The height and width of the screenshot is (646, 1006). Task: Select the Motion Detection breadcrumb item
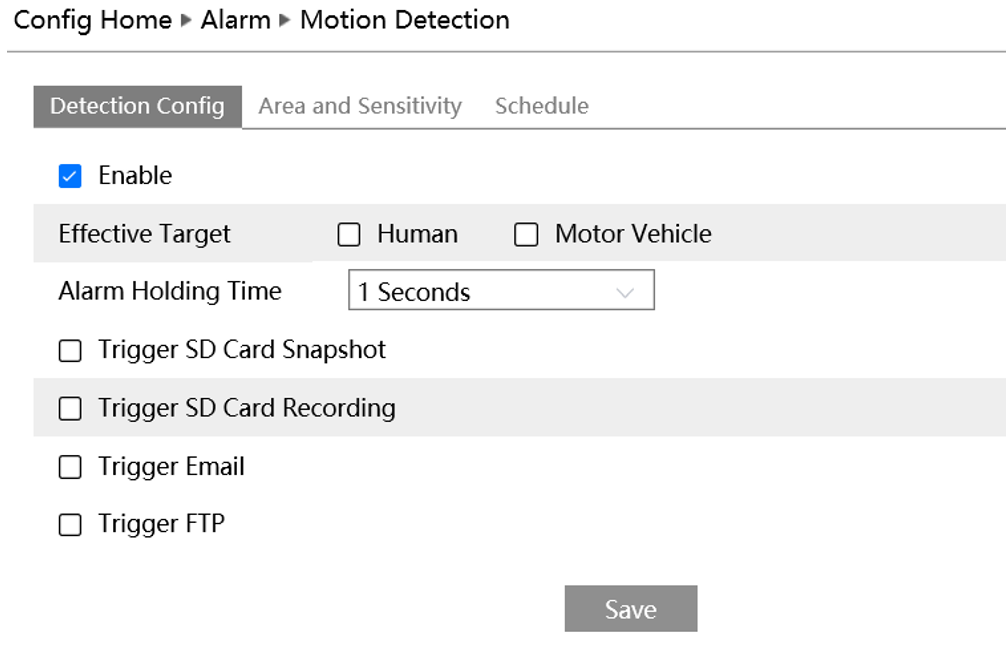click(x=404, y=20)
